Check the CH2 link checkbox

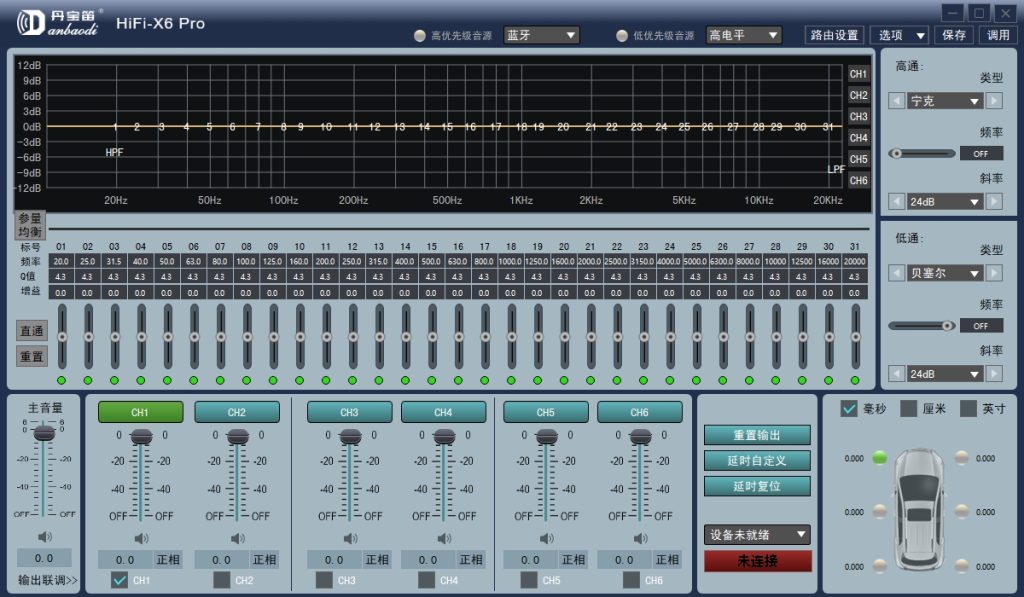(x=222, y=579)
